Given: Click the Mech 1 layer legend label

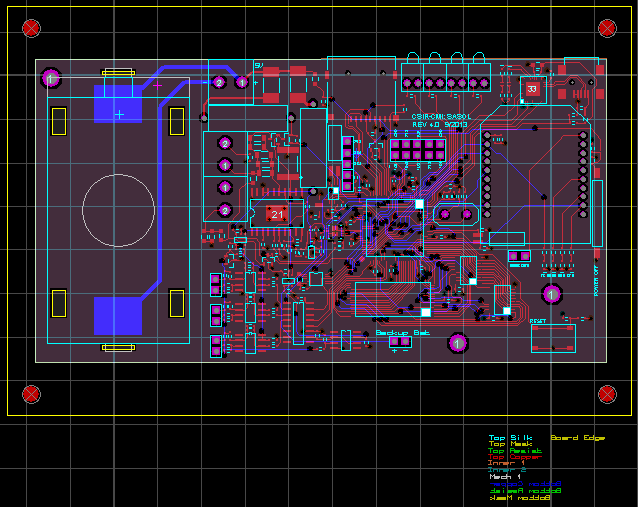Looking at the screenshot, I should [x=505, y=477].
